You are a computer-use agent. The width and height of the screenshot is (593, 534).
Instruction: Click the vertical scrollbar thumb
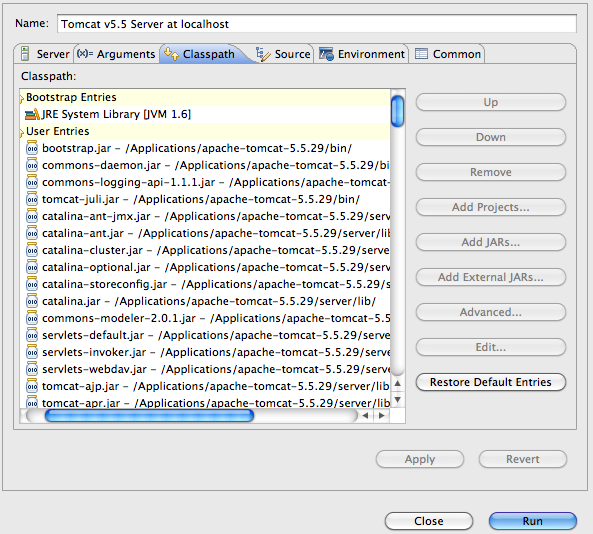point(397,111)
